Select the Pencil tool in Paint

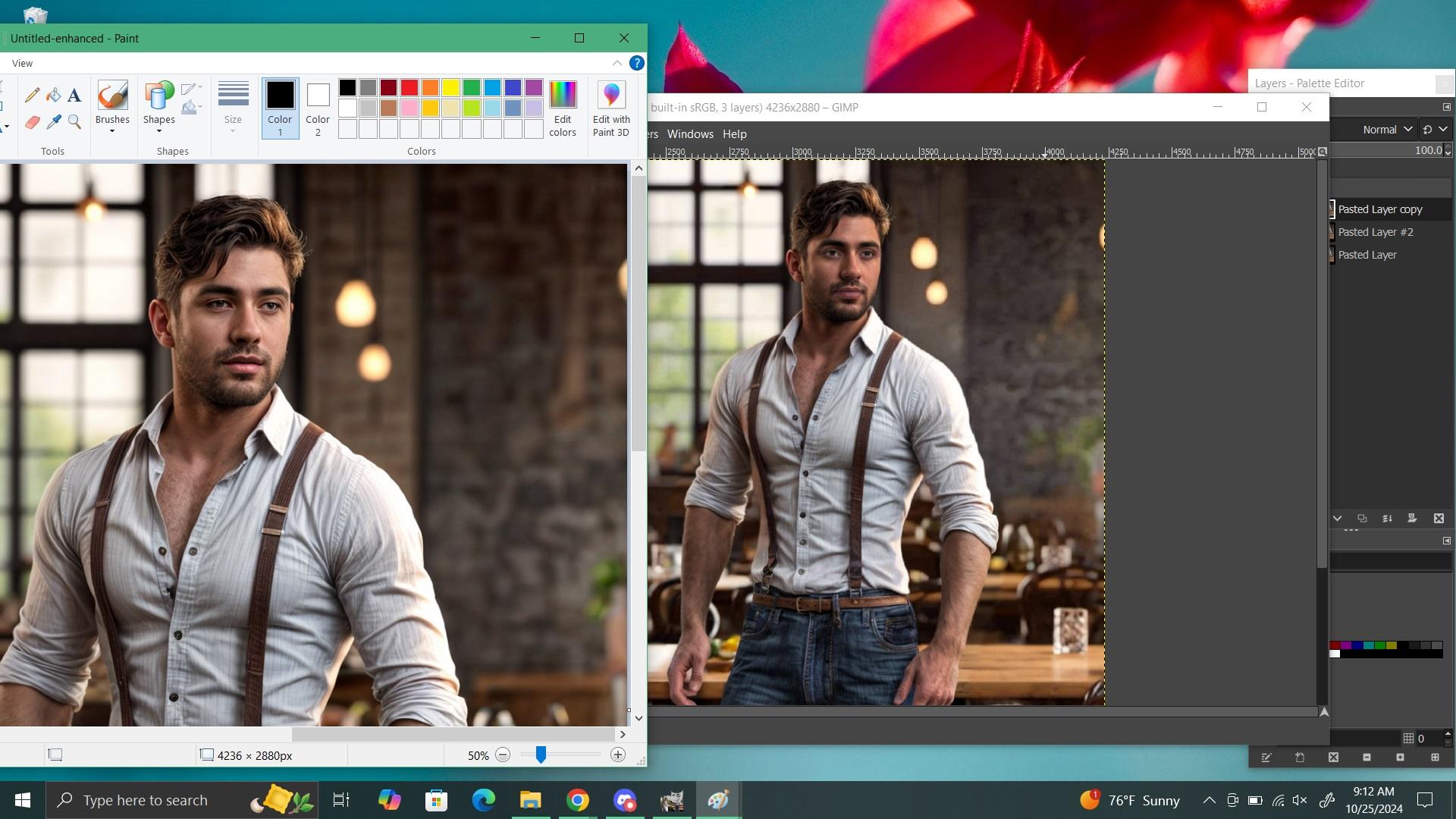(x=32, y=95)
